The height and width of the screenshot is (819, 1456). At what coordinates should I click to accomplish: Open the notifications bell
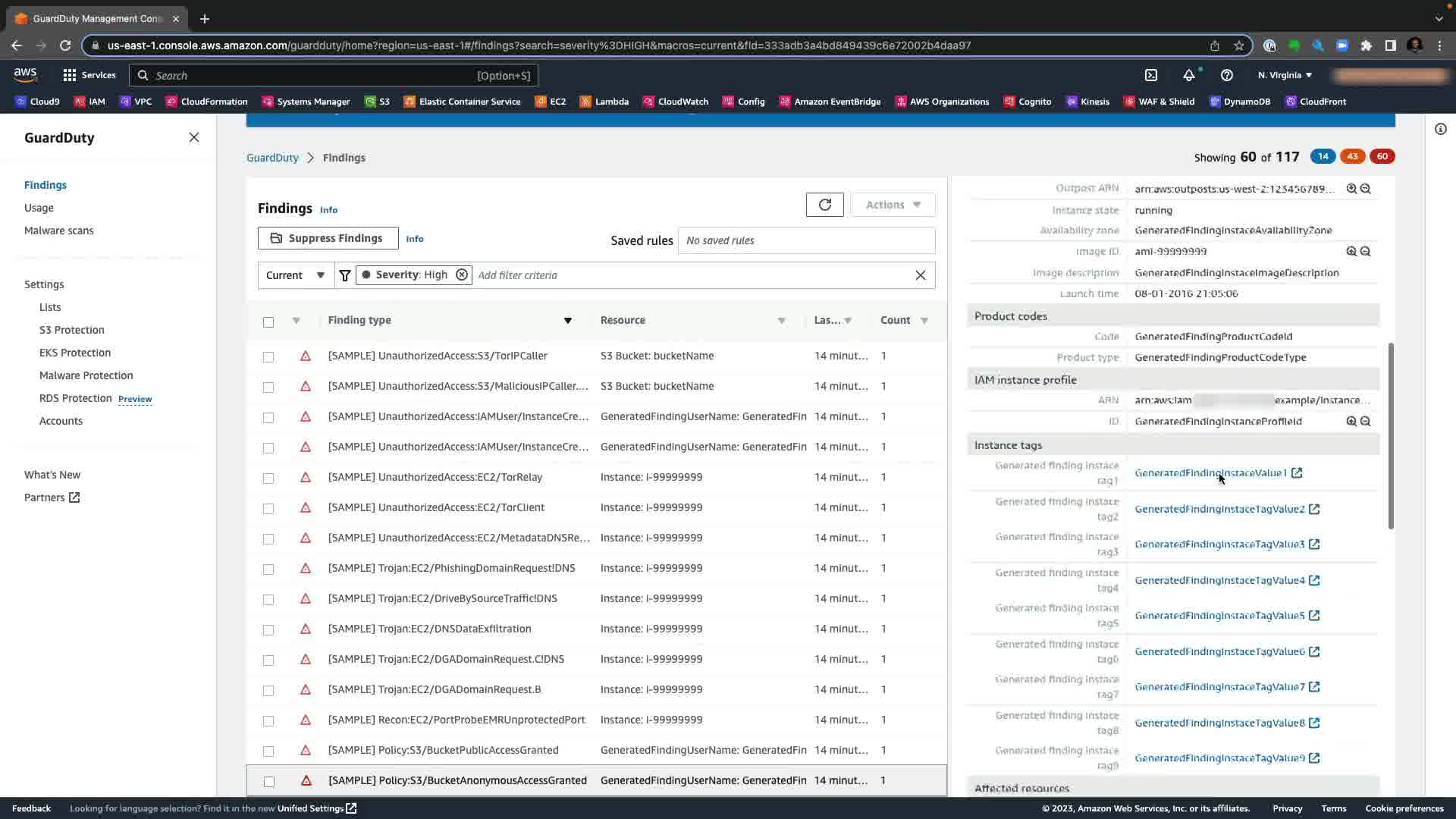[1188, 75]
